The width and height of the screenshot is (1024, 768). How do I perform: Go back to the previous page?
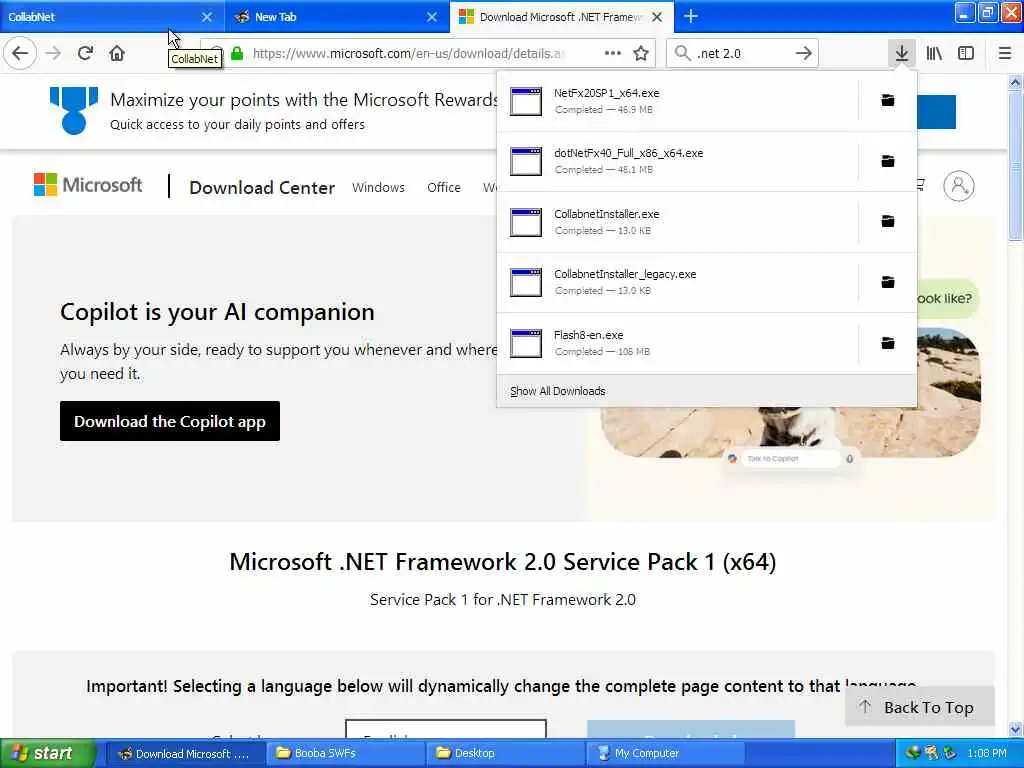tap(20, 53)
